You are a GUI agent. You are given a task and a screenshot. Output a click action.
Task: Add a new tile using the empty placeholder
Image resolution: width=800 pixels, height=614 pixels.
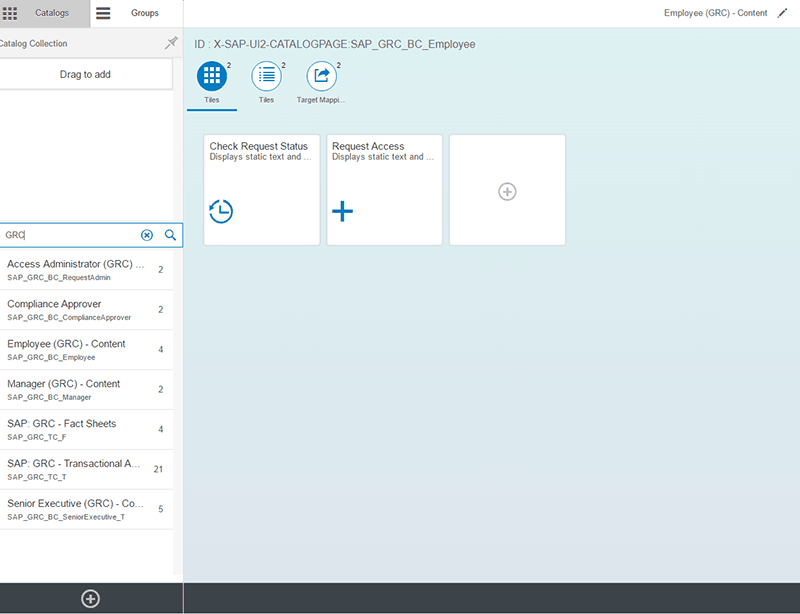click(x=507, y=190)
